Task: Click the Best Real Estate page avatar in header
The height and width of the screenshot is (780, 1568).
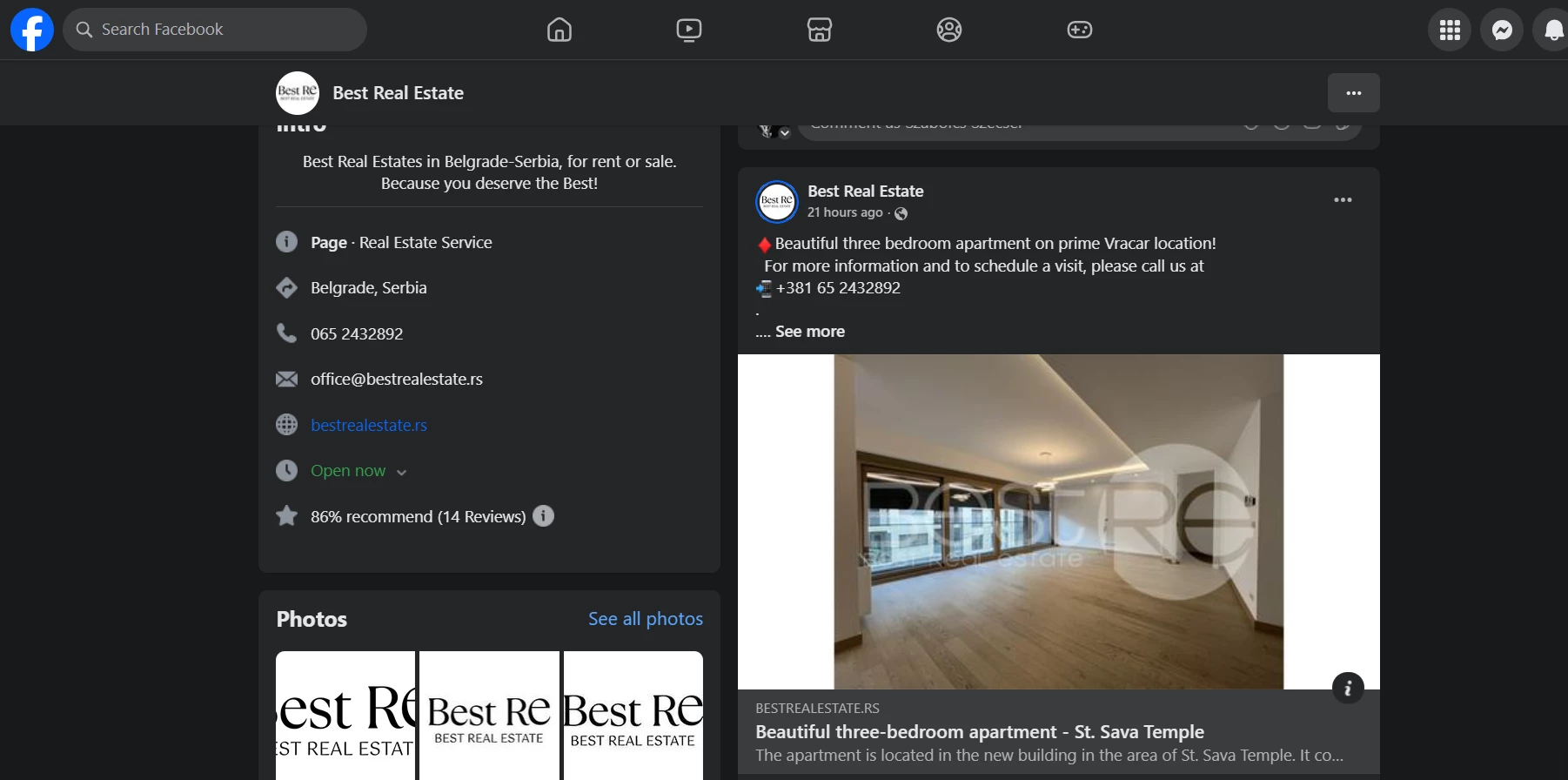Action: pos(298,93)
